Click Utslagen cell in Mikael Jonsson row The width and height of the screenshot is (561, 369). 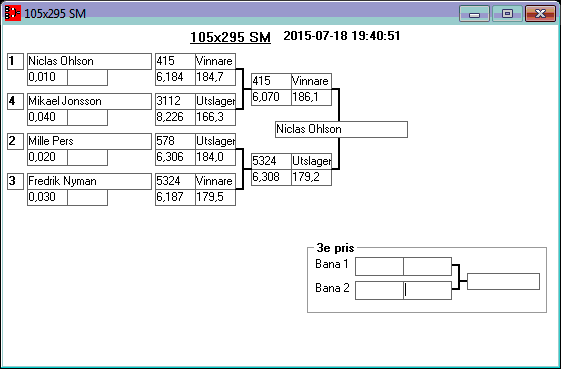[215, 102]
